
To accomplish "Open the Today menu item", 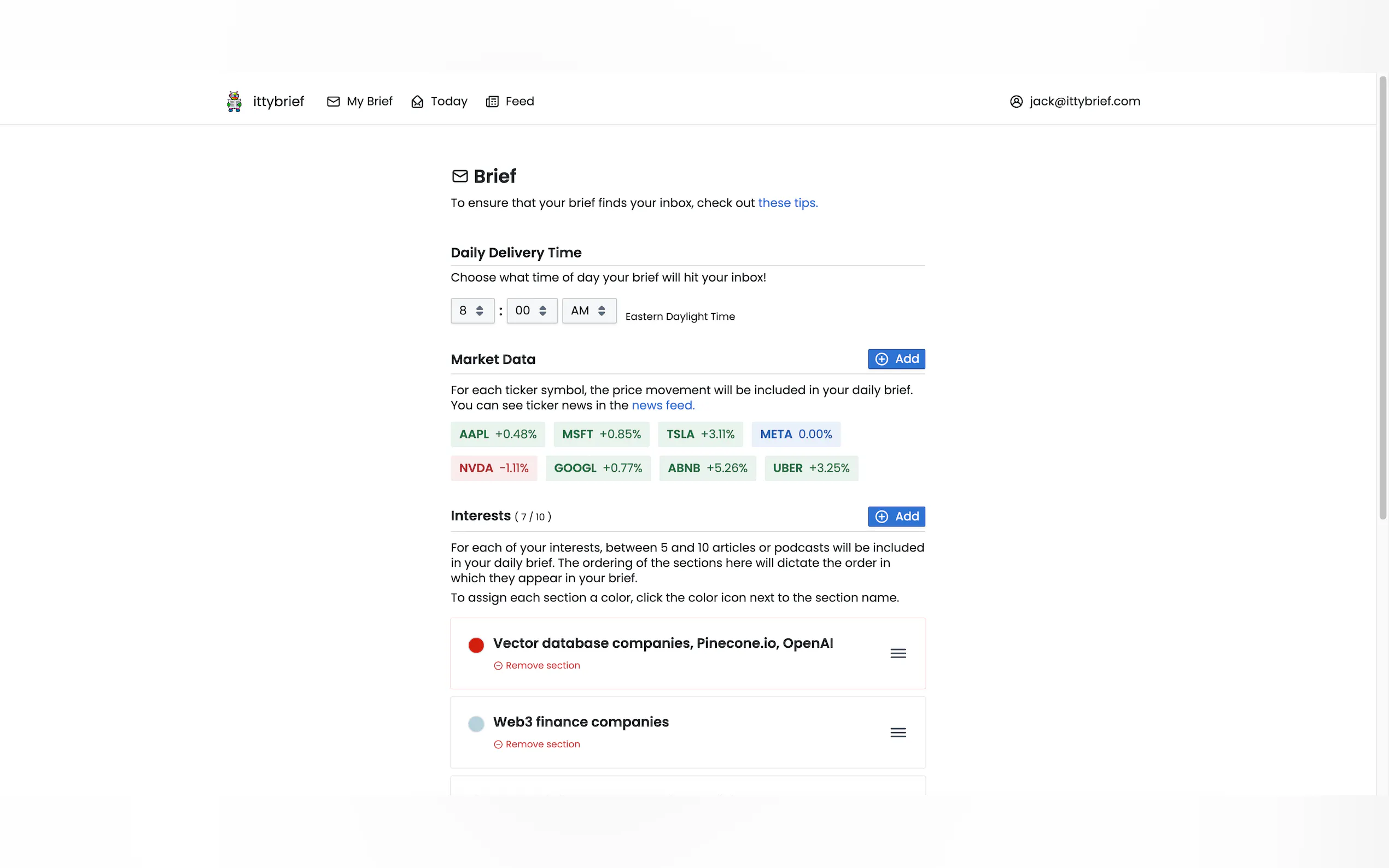I will point(448,102).
